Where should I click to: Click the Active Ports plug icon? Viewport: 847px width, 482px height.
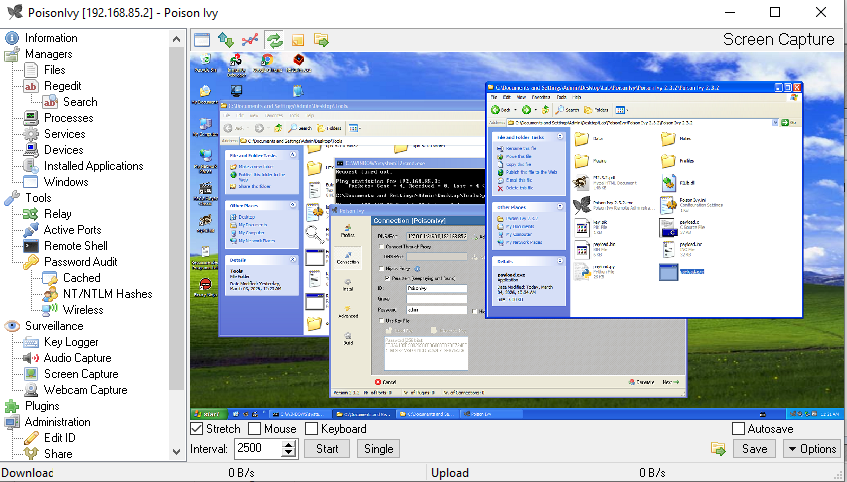30,230
